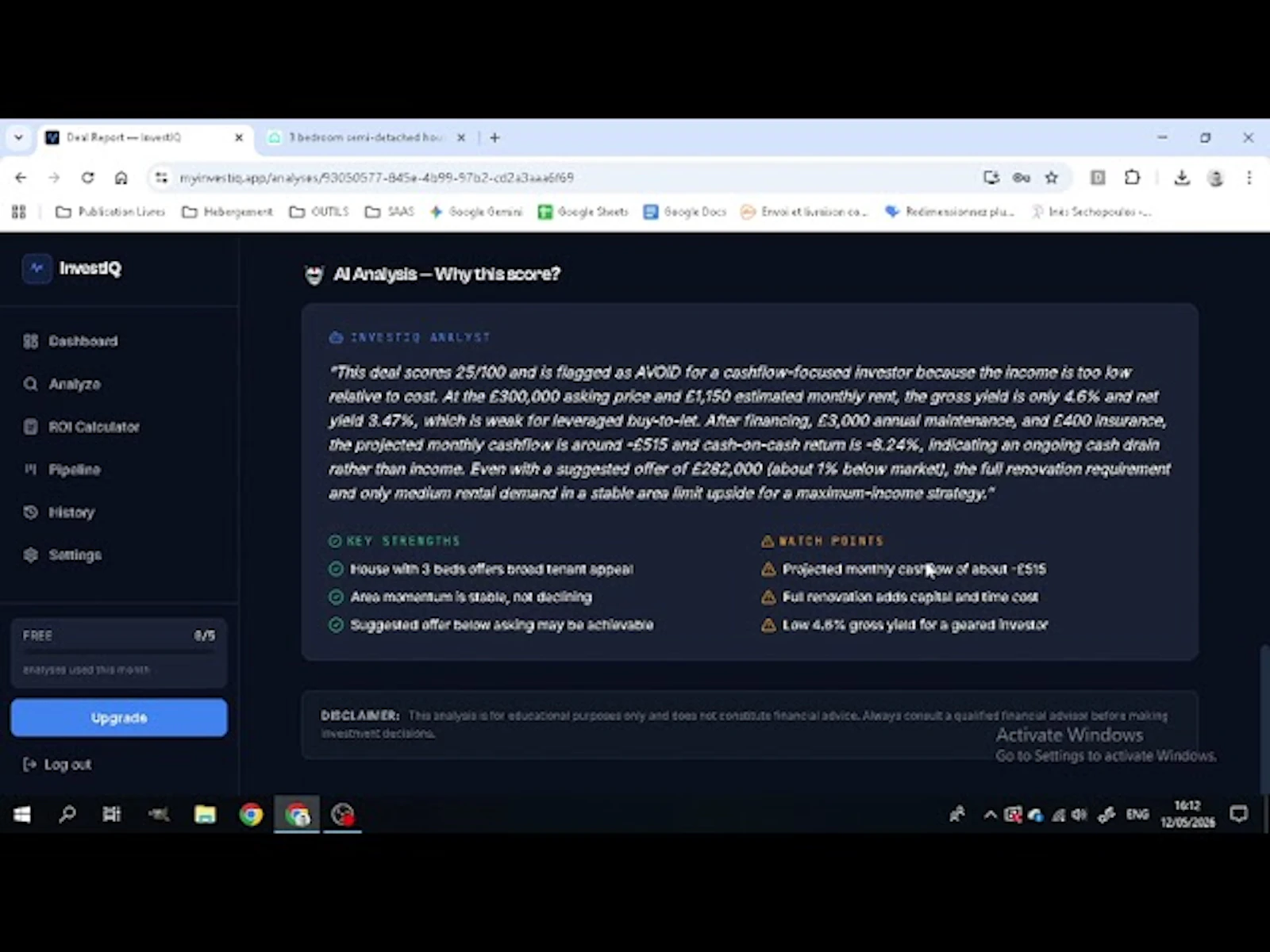Click 'House with 3 beds offers broad tenant appeal'

(491, 569)
